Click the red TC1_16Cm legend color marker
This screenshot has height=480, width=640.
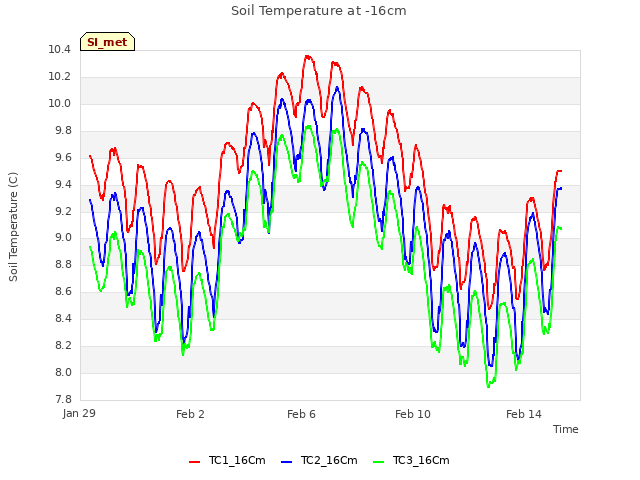point(195,462)
